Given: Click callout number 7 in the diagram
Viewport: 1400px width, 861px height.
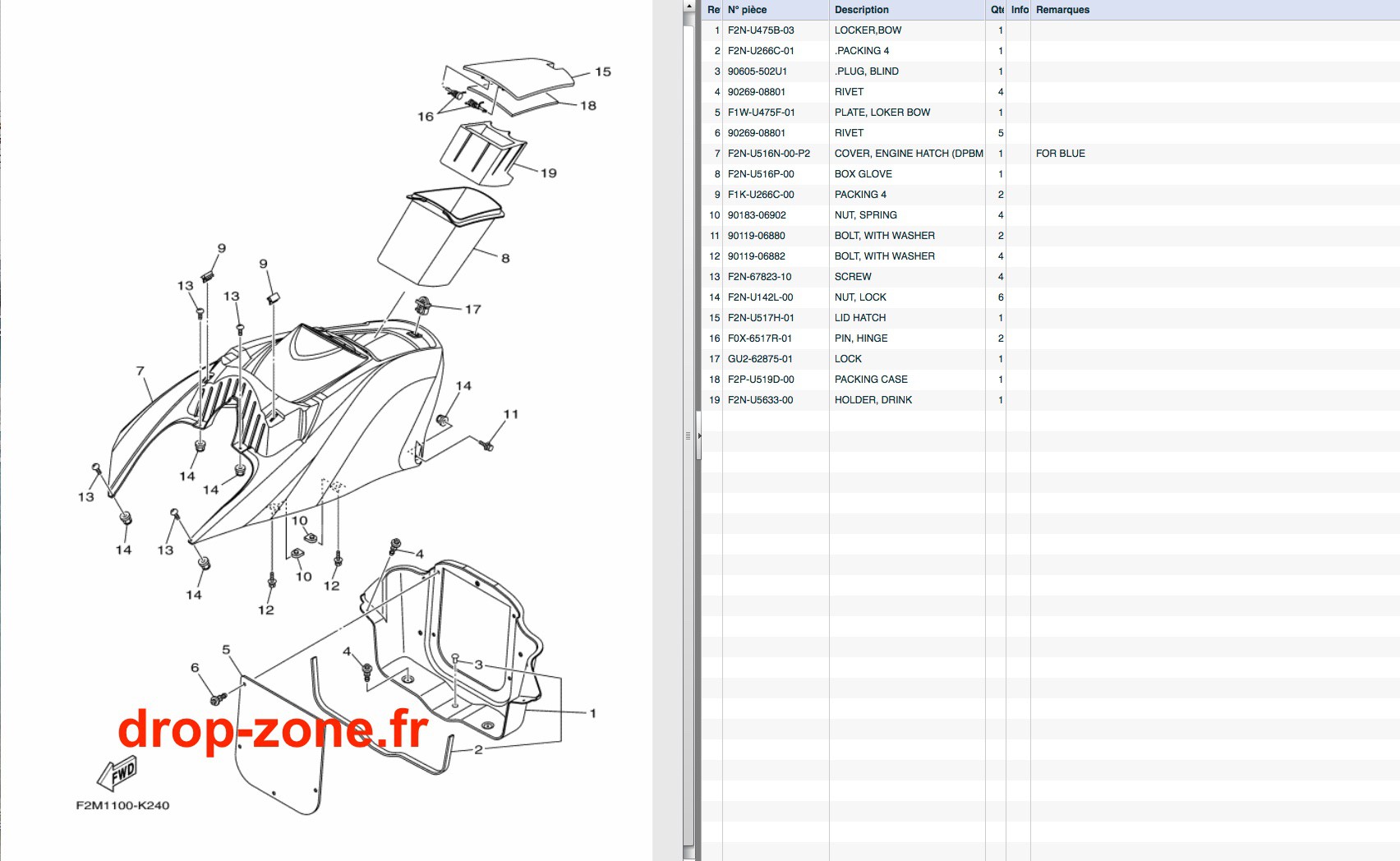Looking at the screenshot, I should click(140, 371).
